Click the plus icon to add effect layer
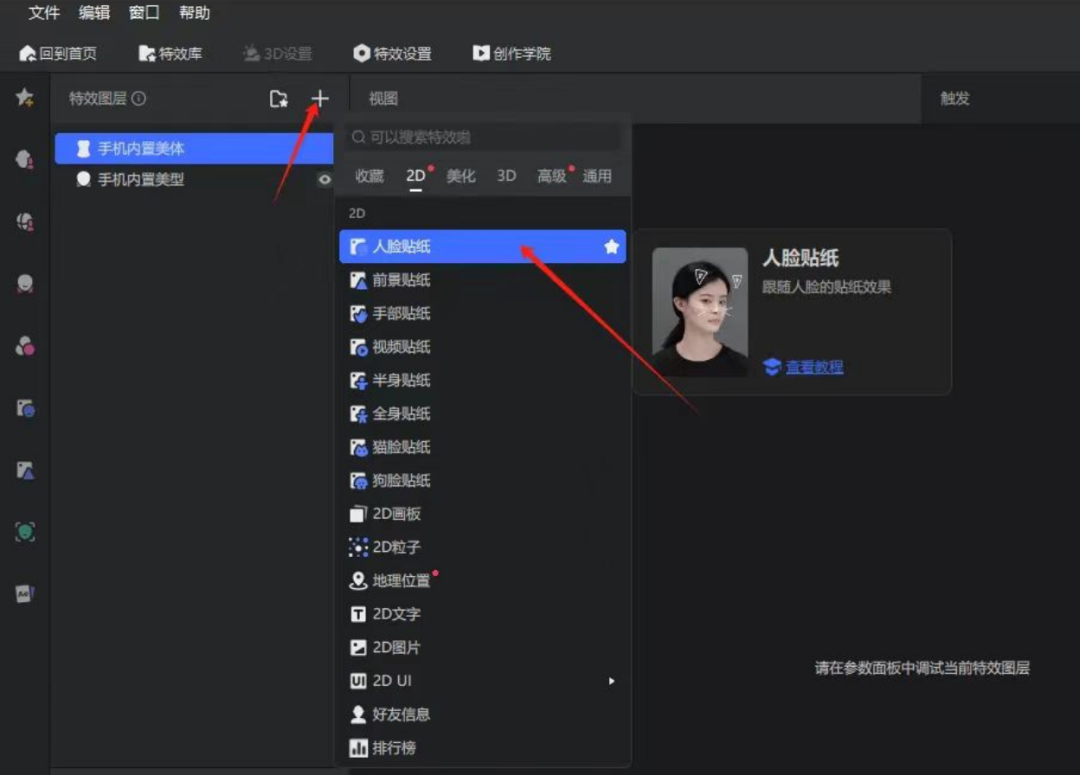Image resolution: width=1080 pixels, height=775 pixels. click(x=319, y=98)
